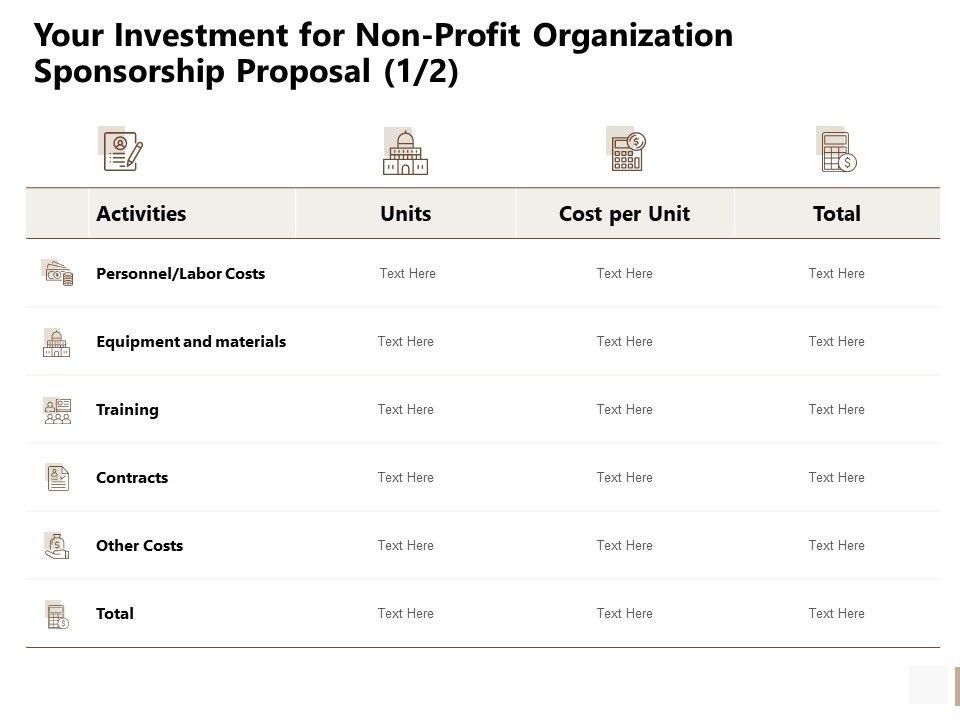Click the building icon beside Equipment and materials
The width and height of the screenshot is (960, 720).
(x=57, y=342)
